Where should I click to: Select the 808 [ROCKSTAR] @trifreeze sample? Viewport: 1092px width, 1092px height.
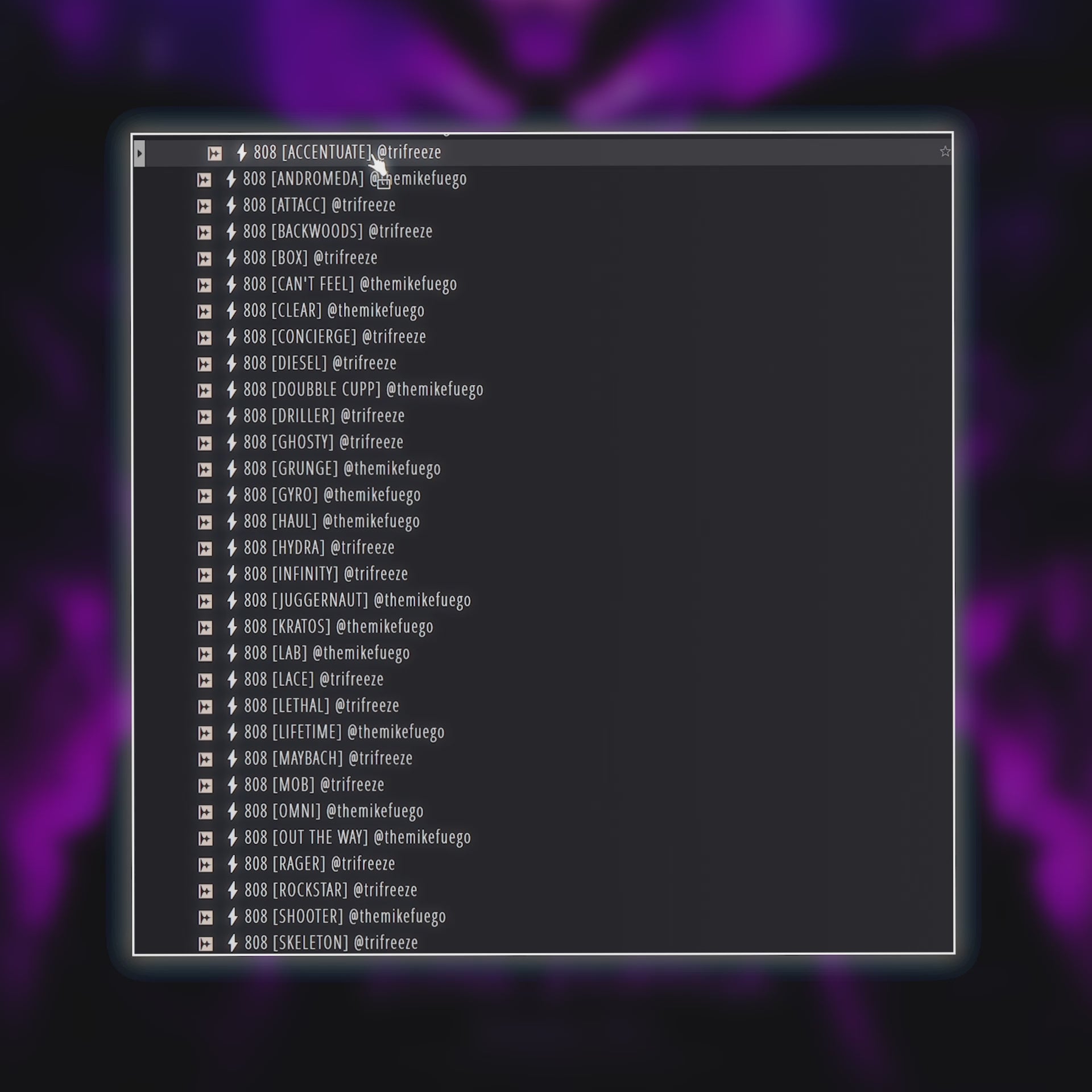coord(330,890)
